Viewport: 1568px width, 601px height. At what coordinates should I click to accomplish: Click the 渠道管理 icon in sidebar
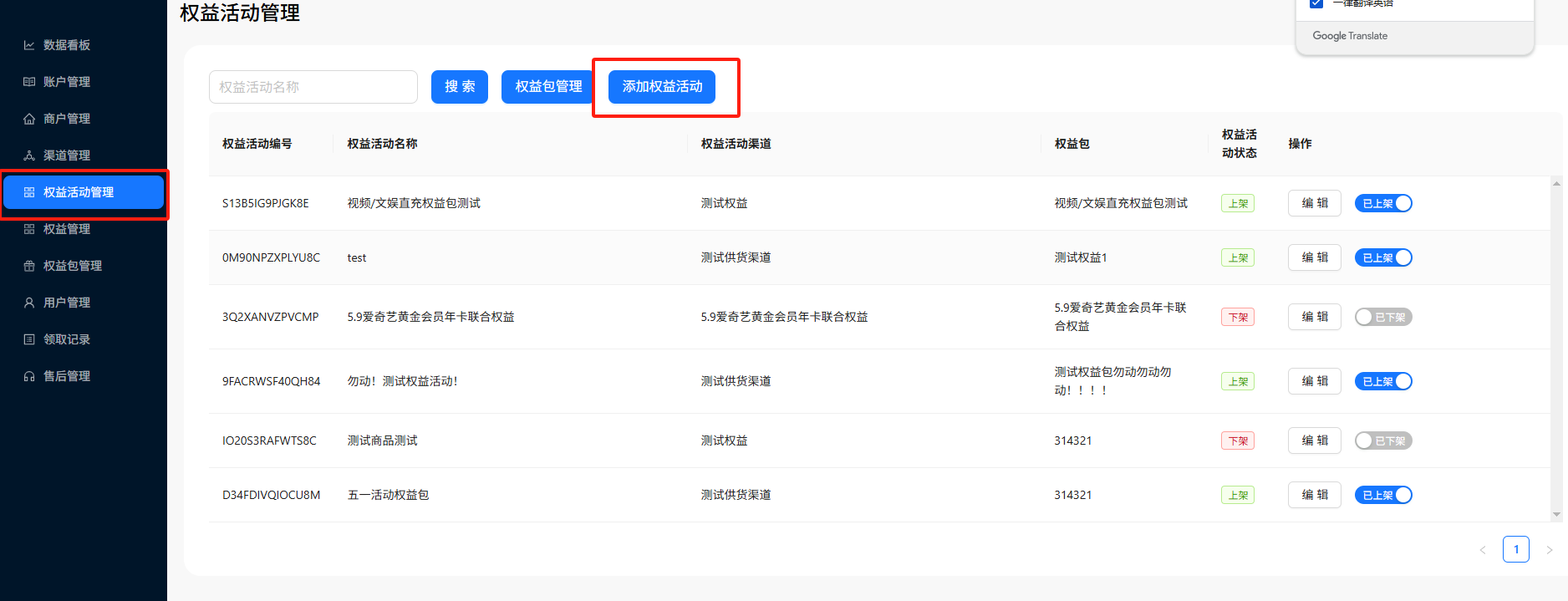tap(29, 155)
